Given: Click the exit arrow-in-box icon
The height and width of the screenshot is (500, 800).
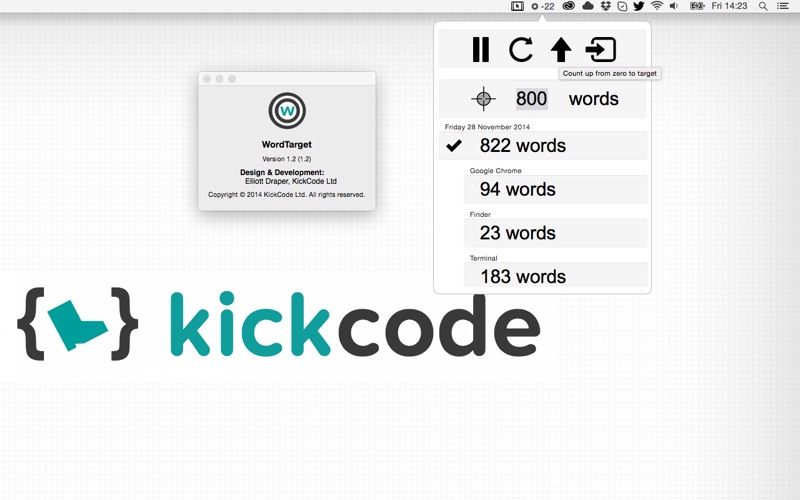Looking at the screenshot, I should point(601,49).
